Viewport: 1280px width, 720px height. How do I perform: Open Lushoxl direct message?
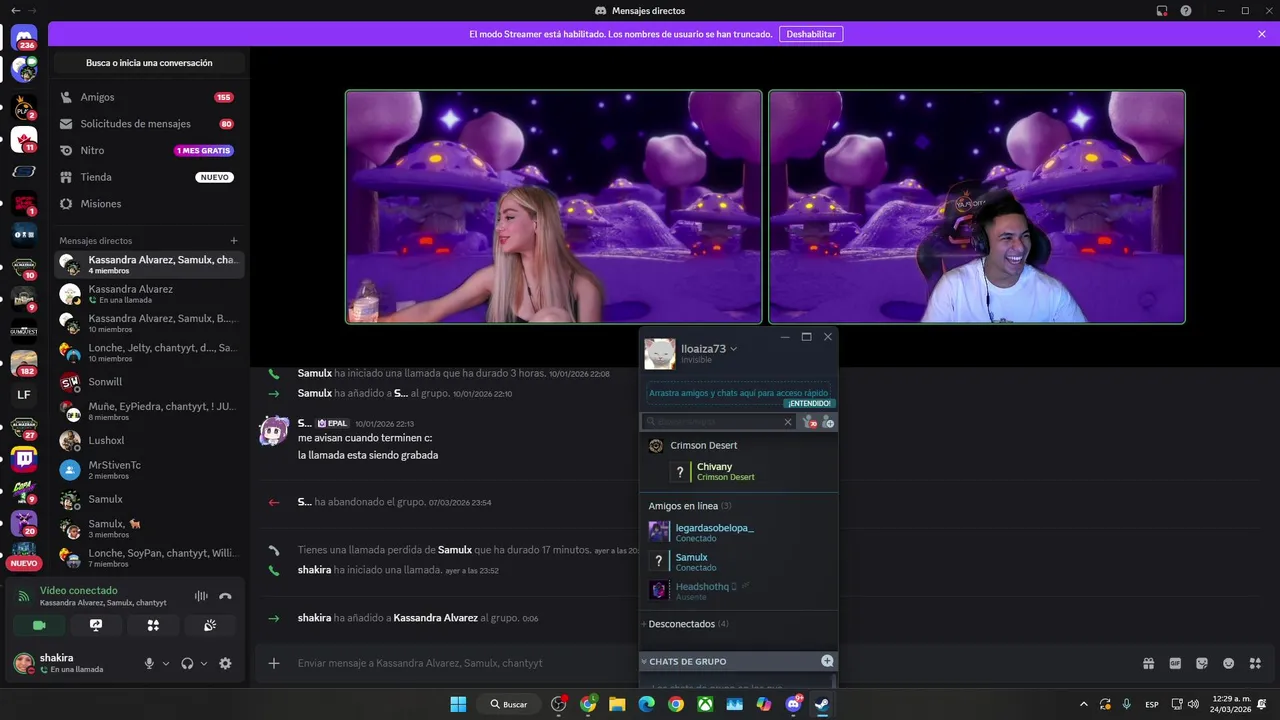click(x=148, y=440)
